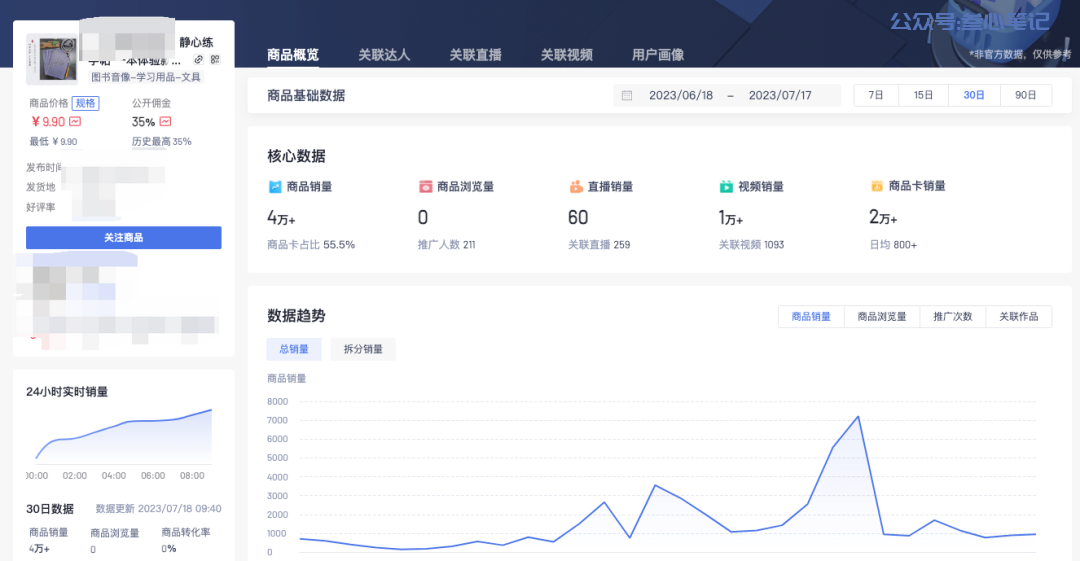This screenshot has width=1080, height=561.
Task: Click the 直播销量 core data icon
Action: [576, 186]
